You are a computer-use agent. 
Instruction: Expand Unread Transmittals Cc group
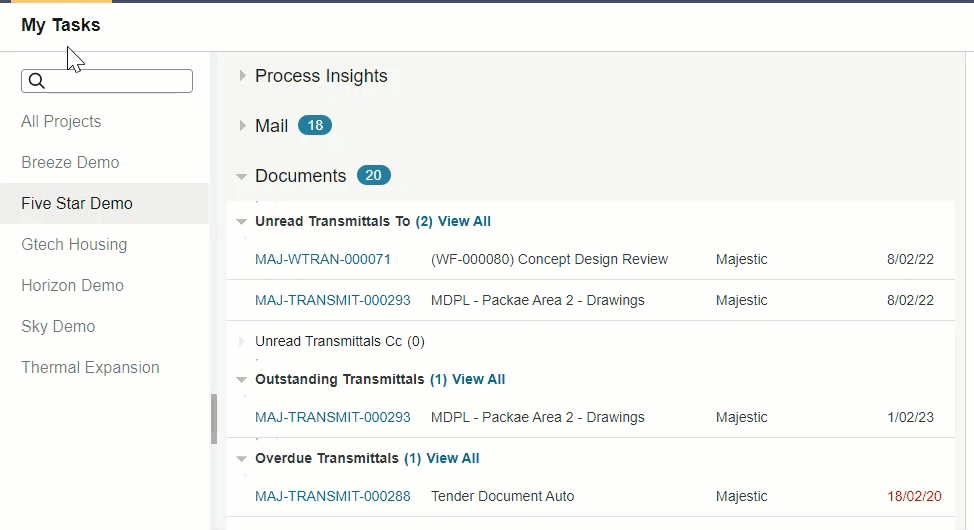pos(242,341)
